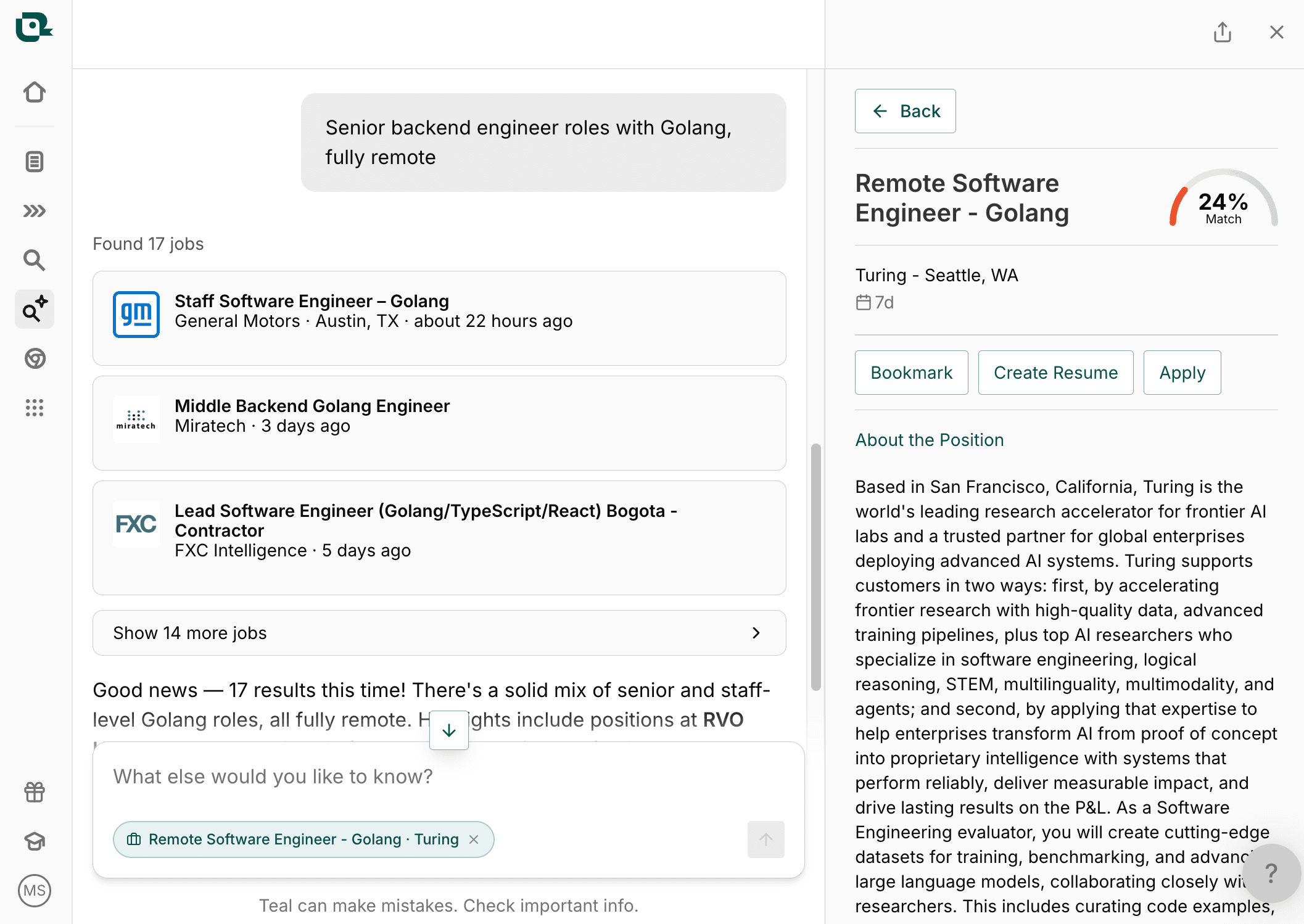Image resolution: width=1304 pixels, height=924 pixels.
Task: Click the 'About the Position' heading
Action: pos(930,440)
